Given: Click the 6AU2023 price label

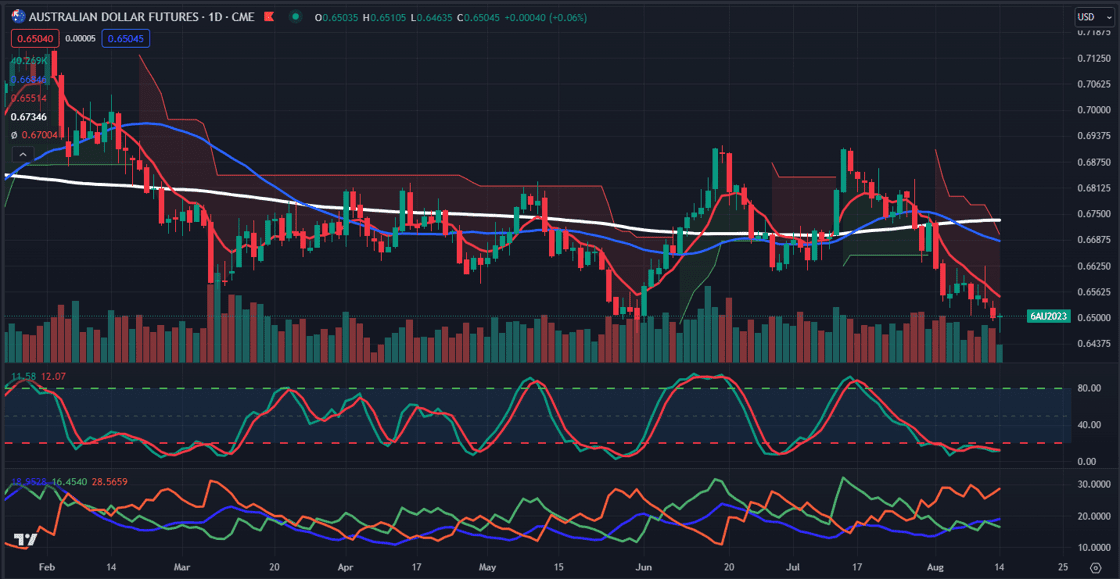Looking at the screenshot, I should pyautogui.click(x=1048, y=316).
